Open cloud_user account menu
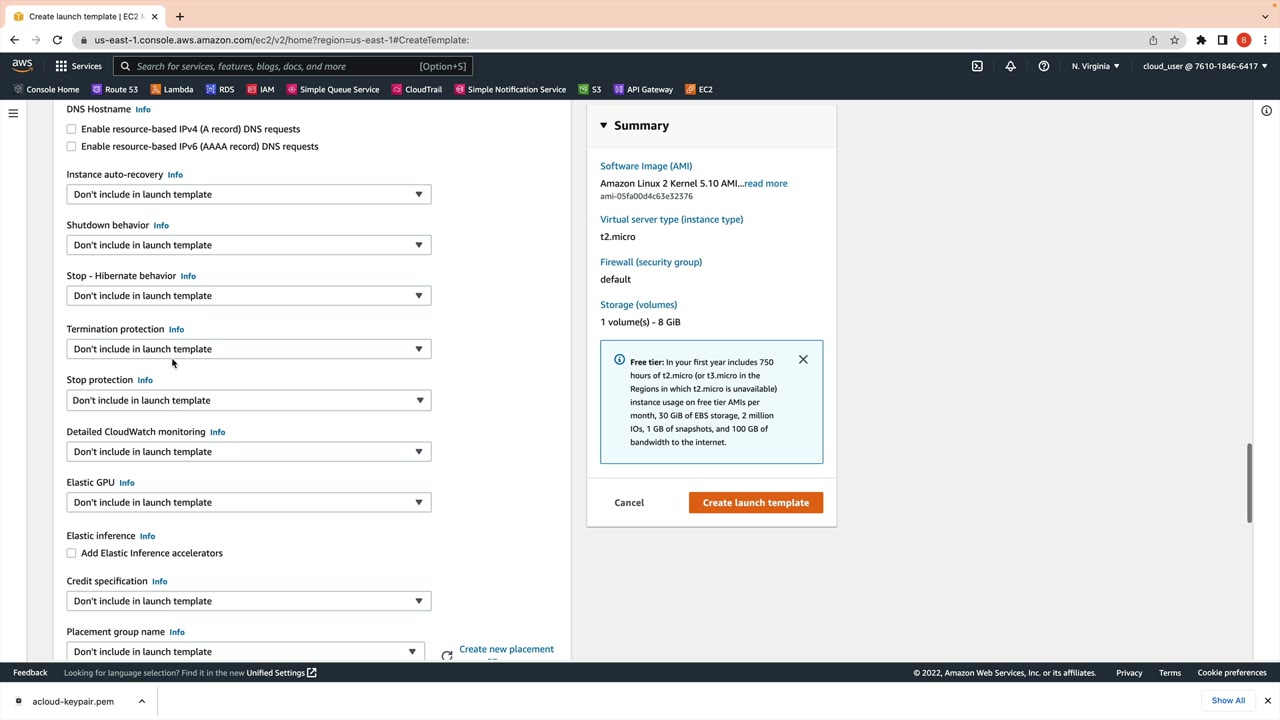The height and width of the screenshot is (720, 1280). (x=1205, y=66)
